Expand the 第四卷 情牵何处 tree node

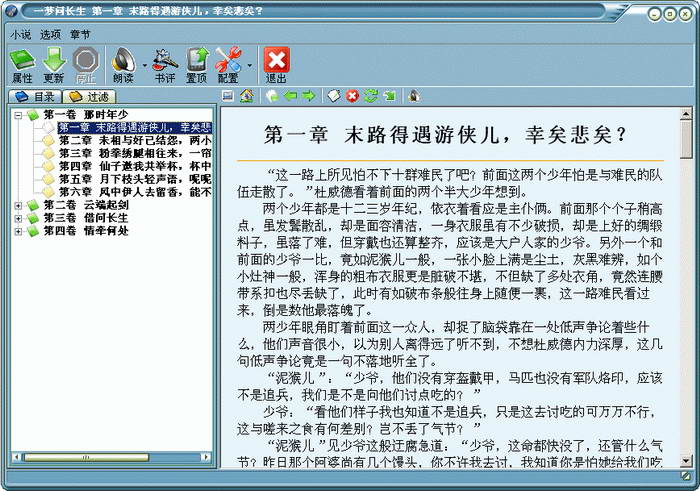18,232
